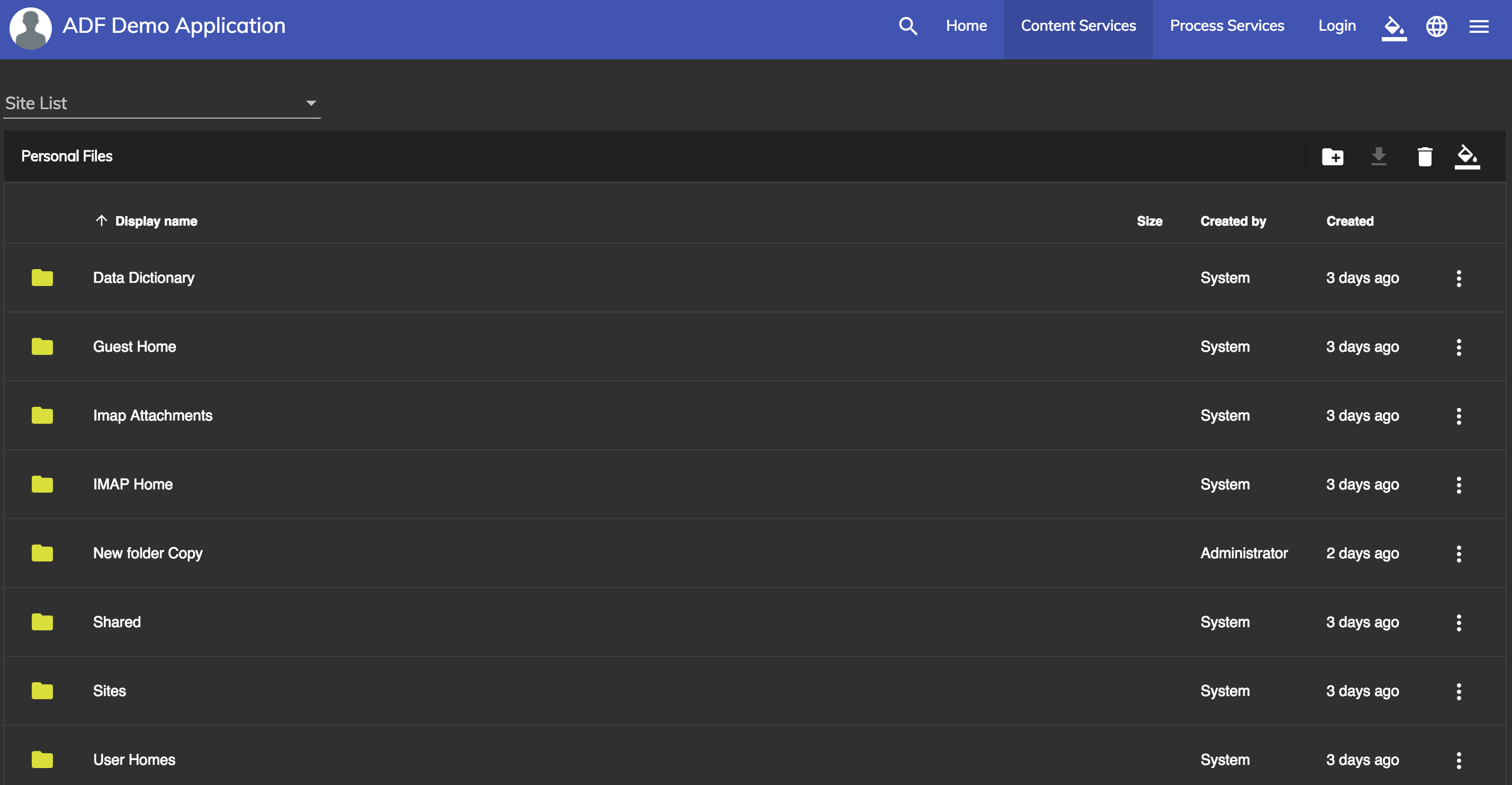Open the hamburger menu icon
This screenshot has width=1512, height=785.
point(1479,26)
